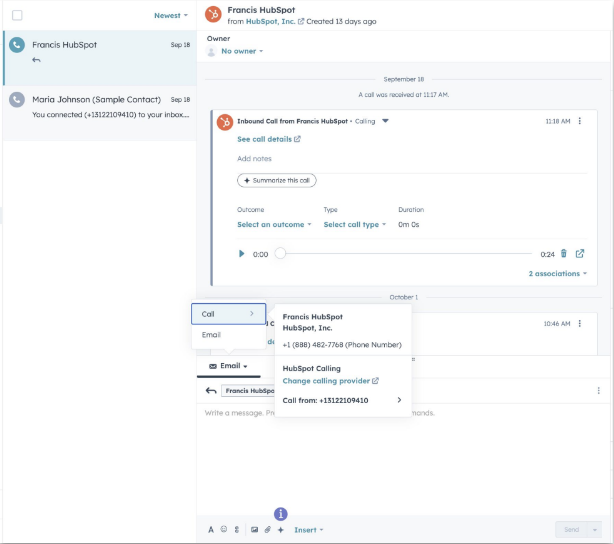Expand Call from: +13122109410 option
This screenshot has height=544, width=614.
[x=343, y=400]
